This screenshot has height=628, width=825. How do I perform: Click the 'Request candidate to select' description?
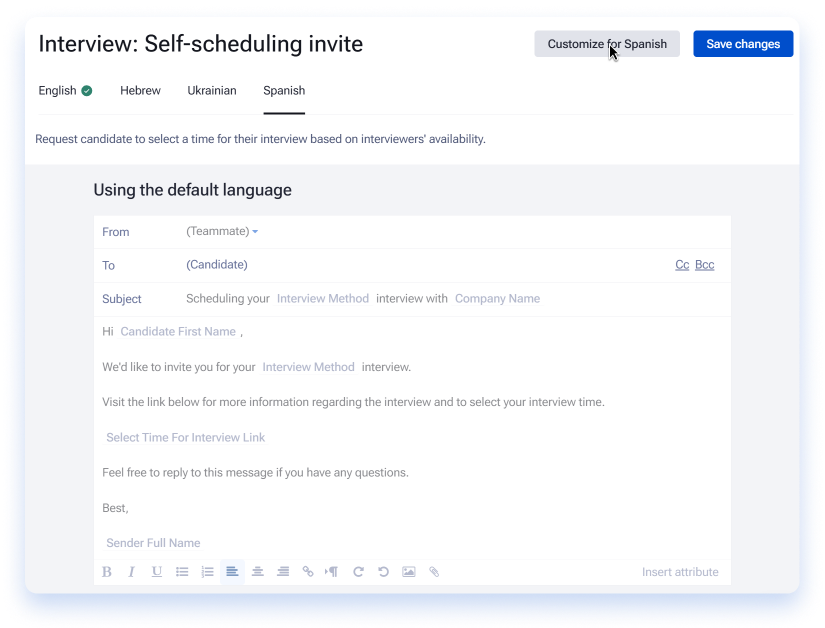(x=260, y=139)
